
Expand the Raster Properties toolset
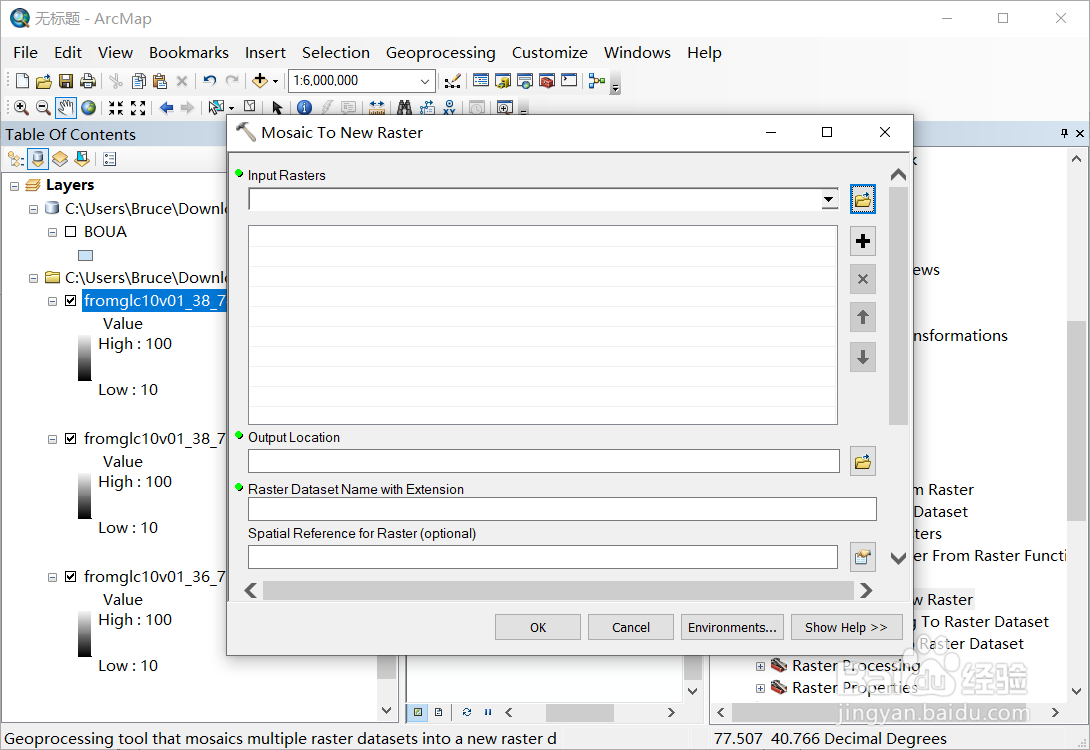click(760, 688)
